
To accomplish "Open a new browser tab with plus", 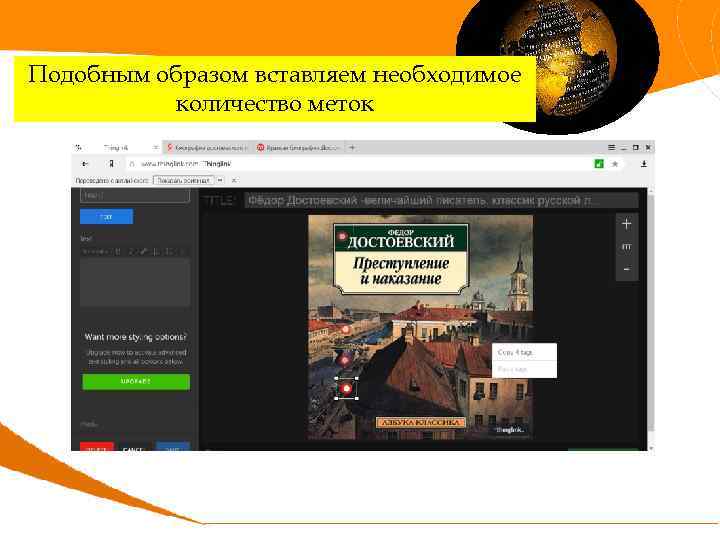I will coord(352,147).
